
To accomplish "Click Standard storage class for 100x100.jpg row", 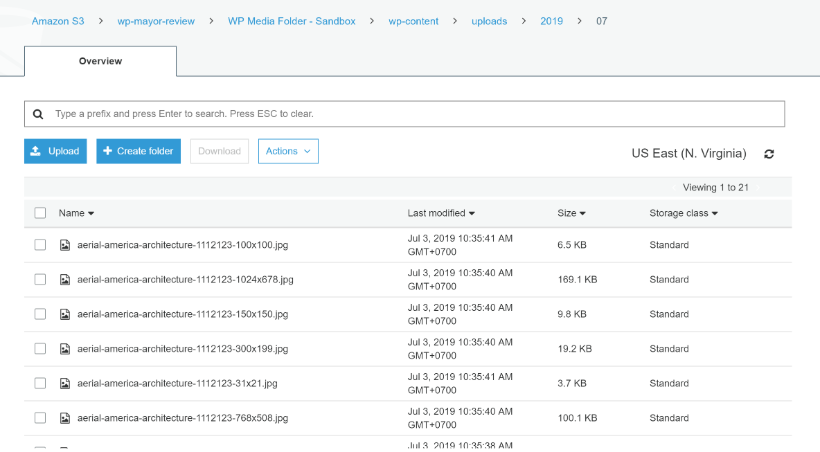I will pos(669,245).
